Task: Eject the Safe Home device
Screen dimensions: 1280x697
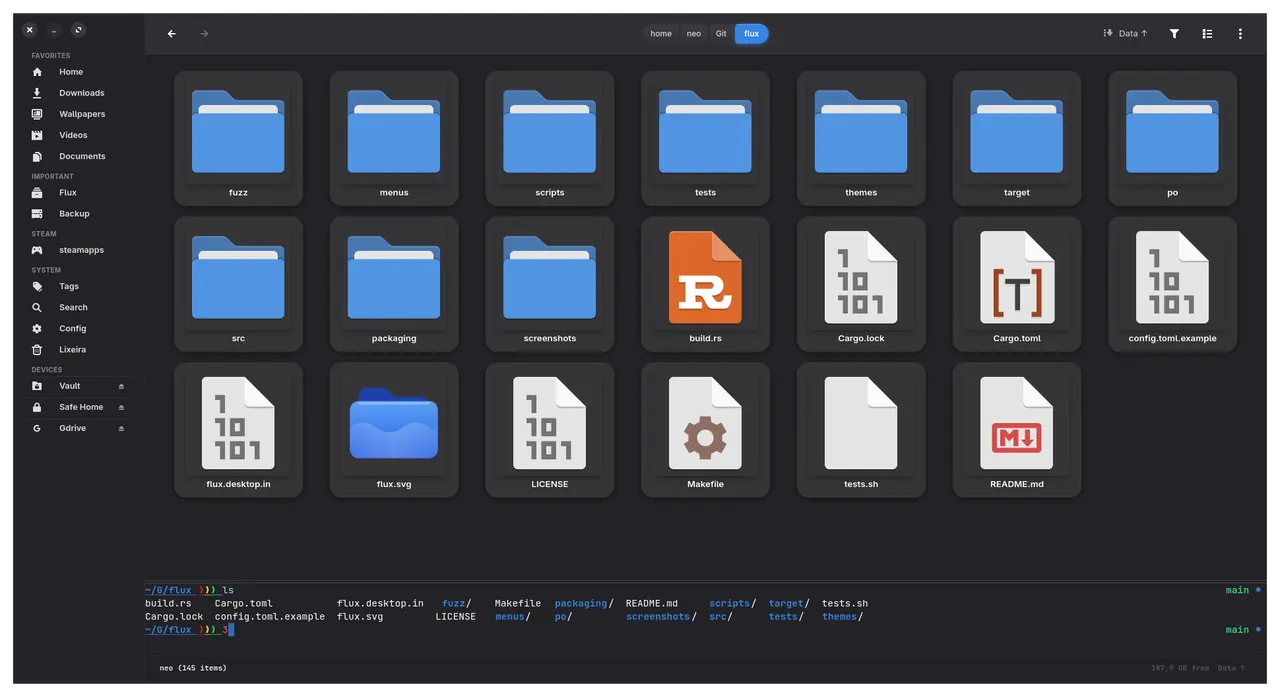Action: pos(122,407)
